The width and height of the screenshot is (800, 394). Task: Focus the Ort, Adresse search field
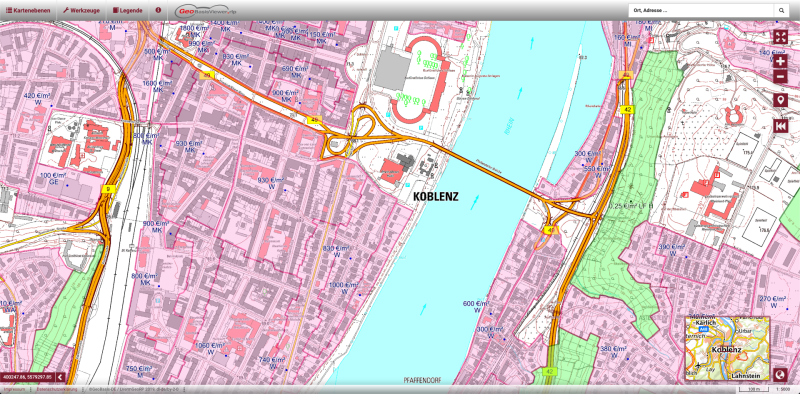701,10
